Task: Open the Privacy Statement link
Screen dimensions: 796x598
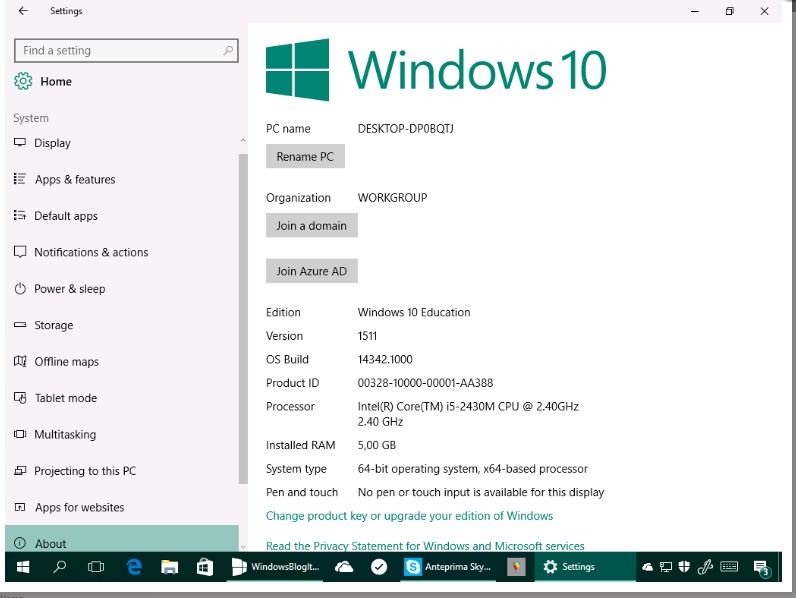Action: pyautogui.click(x=425, y=546)
